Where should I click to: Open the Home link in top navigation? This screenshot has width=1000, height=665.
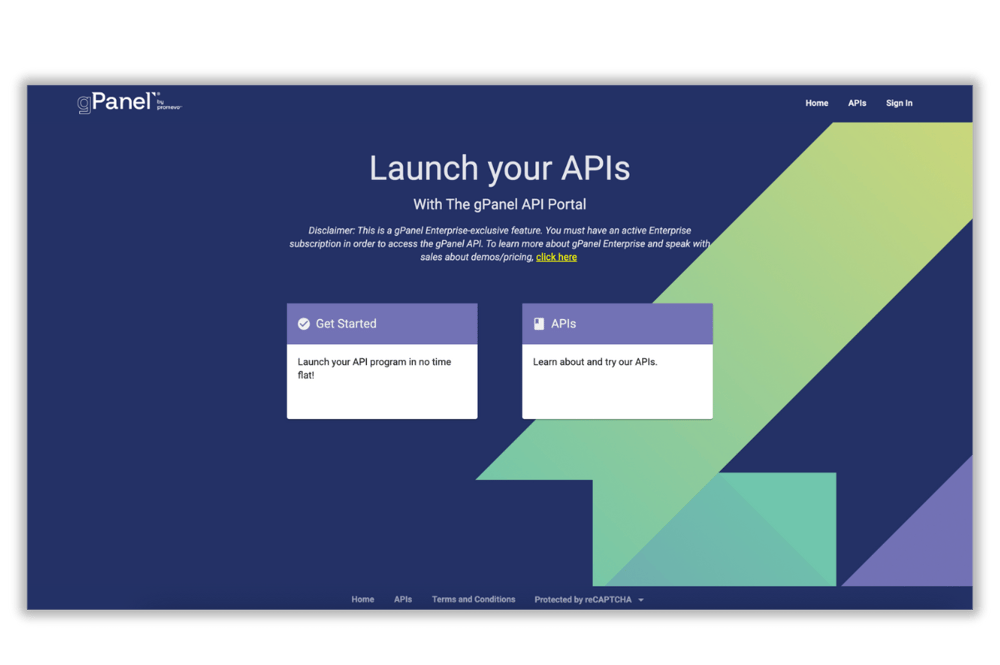tap(816, 103)
